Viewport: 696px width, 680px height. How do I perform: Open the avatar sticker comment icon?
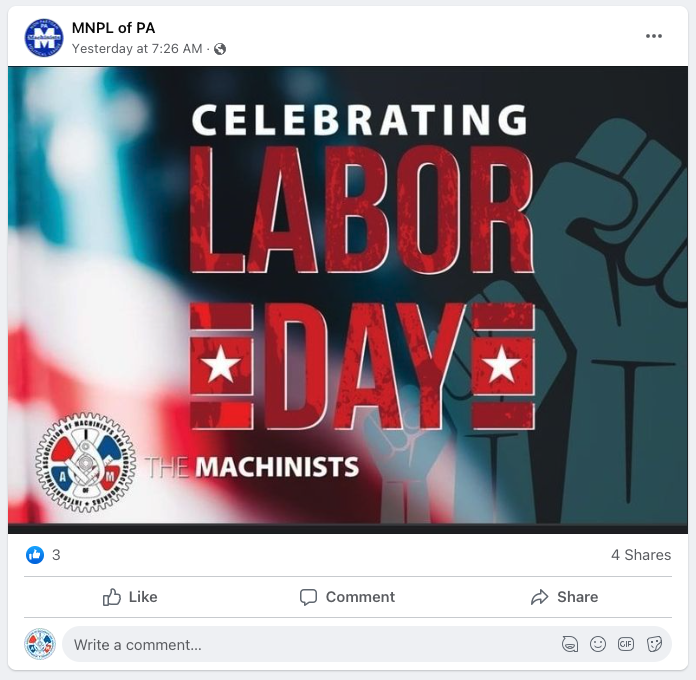pyautogui.click(x=570, y=644)
